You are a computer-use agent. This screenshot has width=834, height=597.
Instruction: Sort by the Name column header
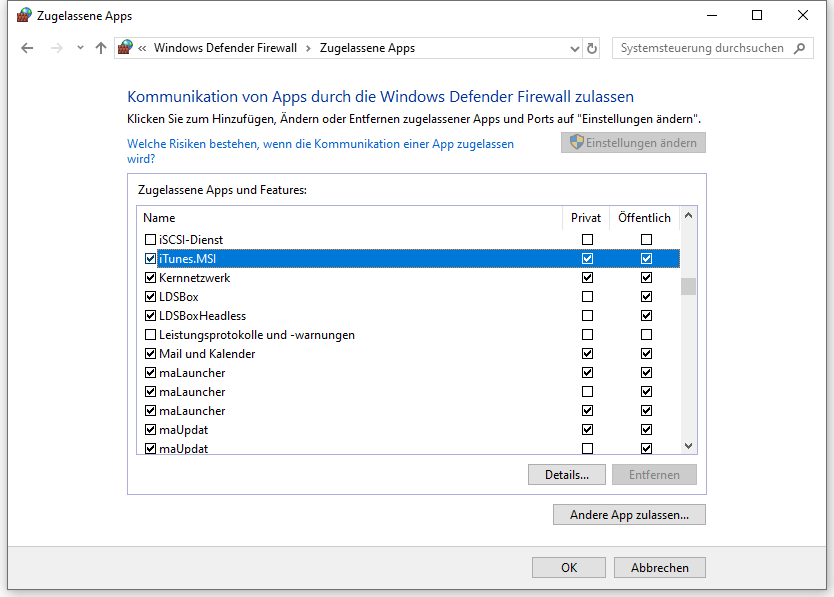[x=350, y=218]
